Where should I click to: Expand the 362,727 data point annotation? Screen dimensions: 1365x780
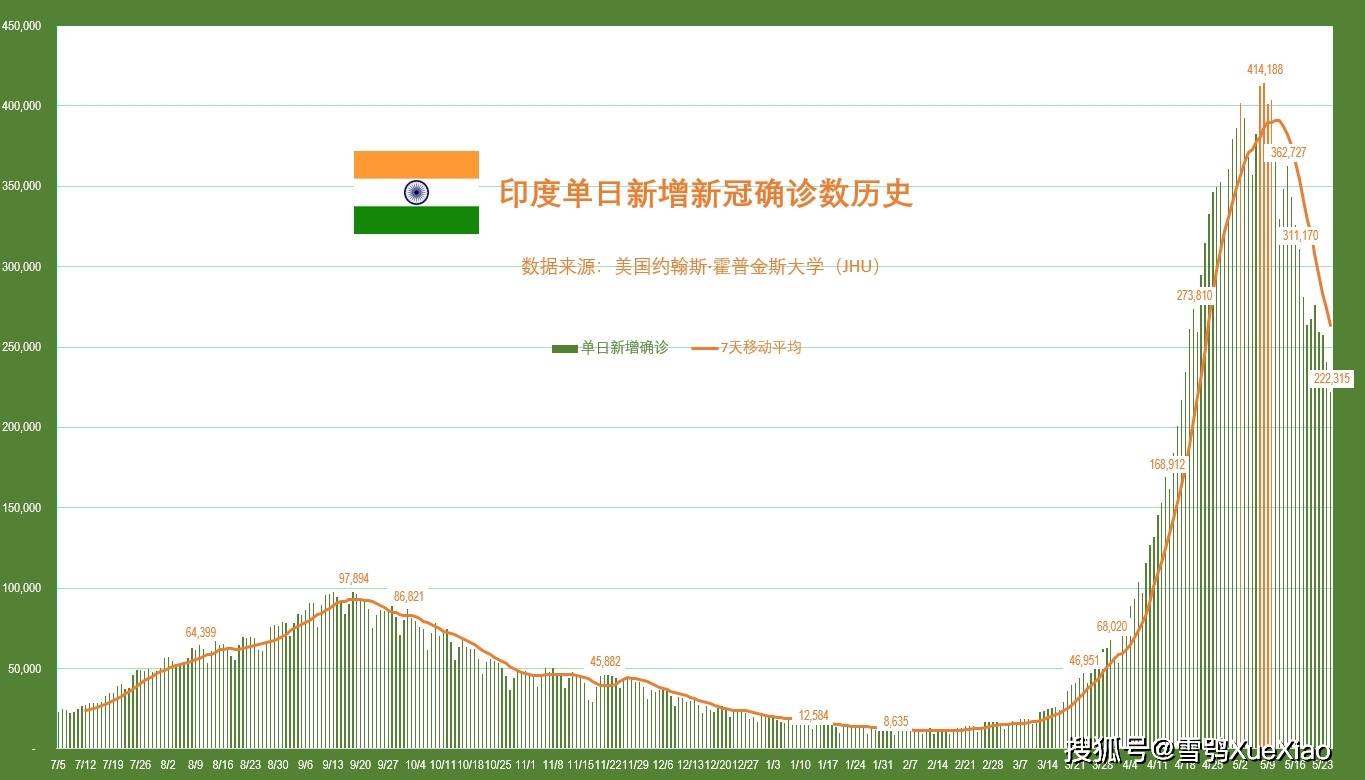(1292, 152)
